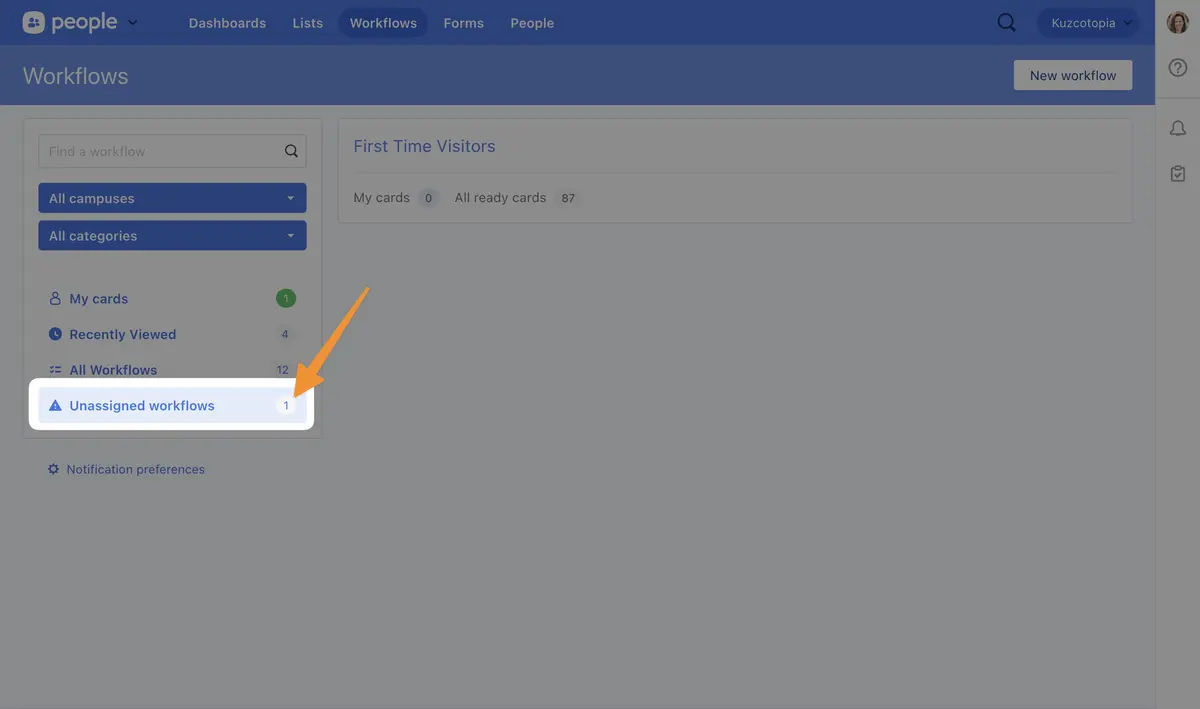Open the First Time Visitors workflow

tap(424, 146)
